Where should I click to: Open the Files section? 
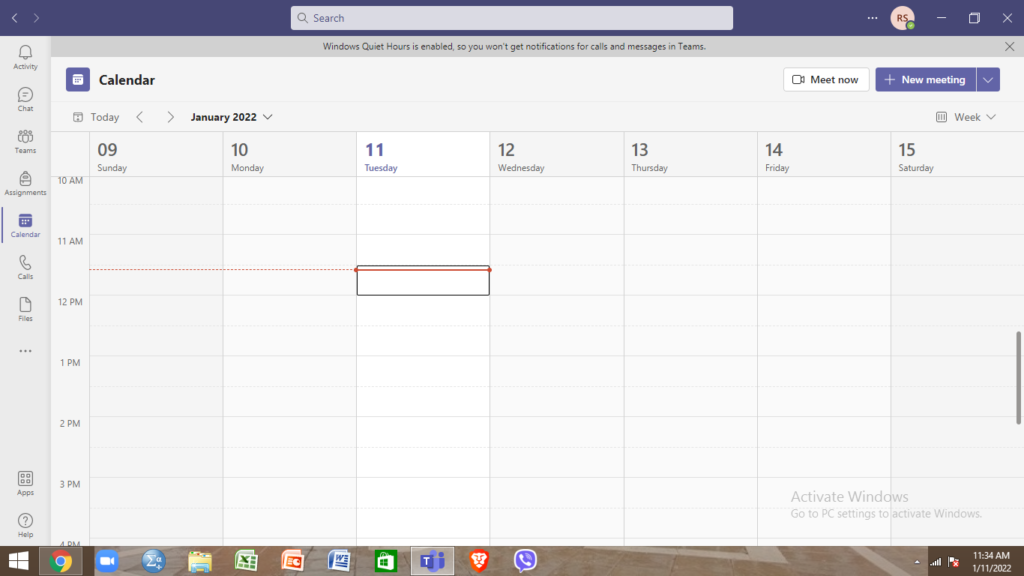(25, 310)
